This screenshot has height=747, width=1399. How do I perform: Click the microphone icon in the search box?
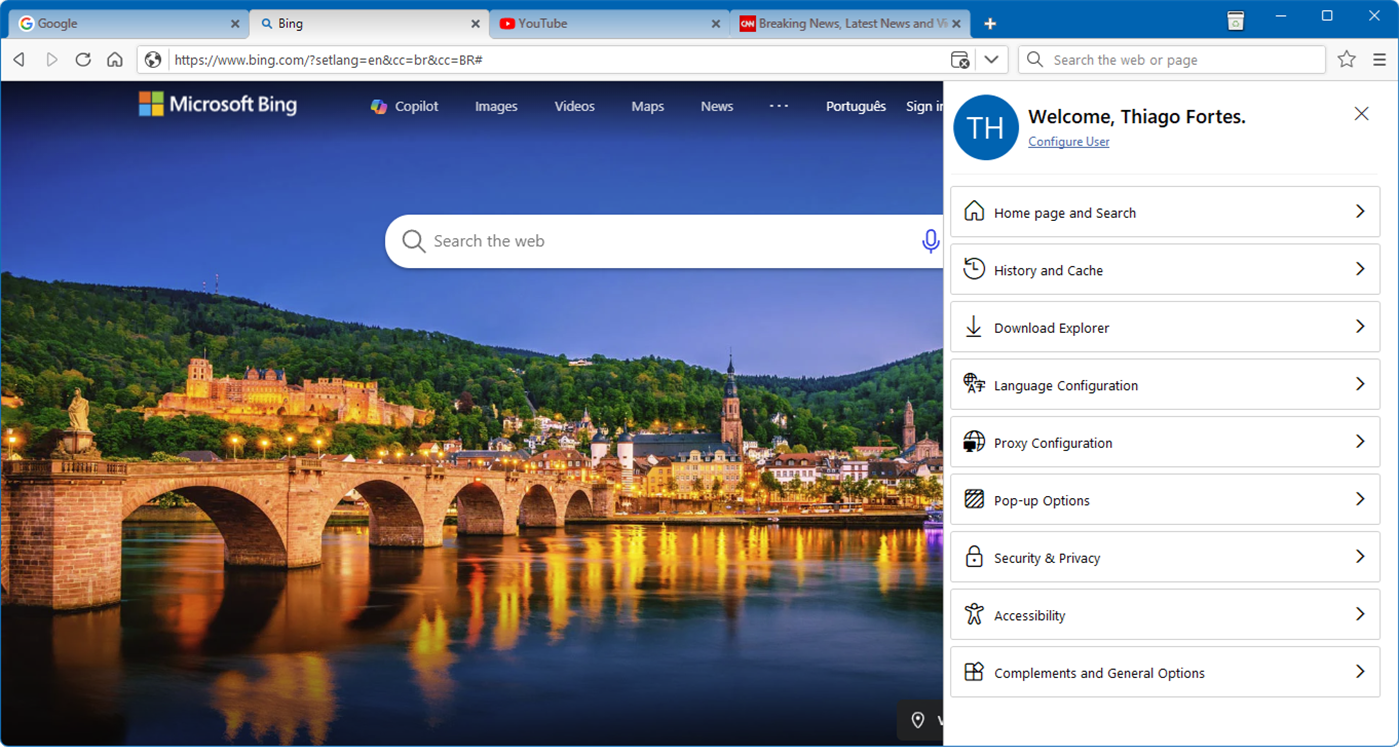click(930, 241)
